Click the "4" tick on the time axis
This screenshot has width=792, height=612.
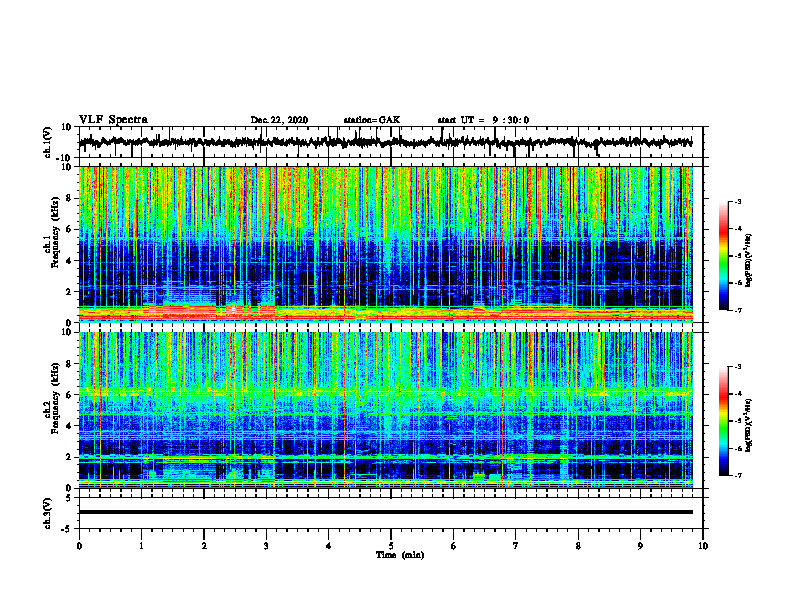(x=329, y=546)
